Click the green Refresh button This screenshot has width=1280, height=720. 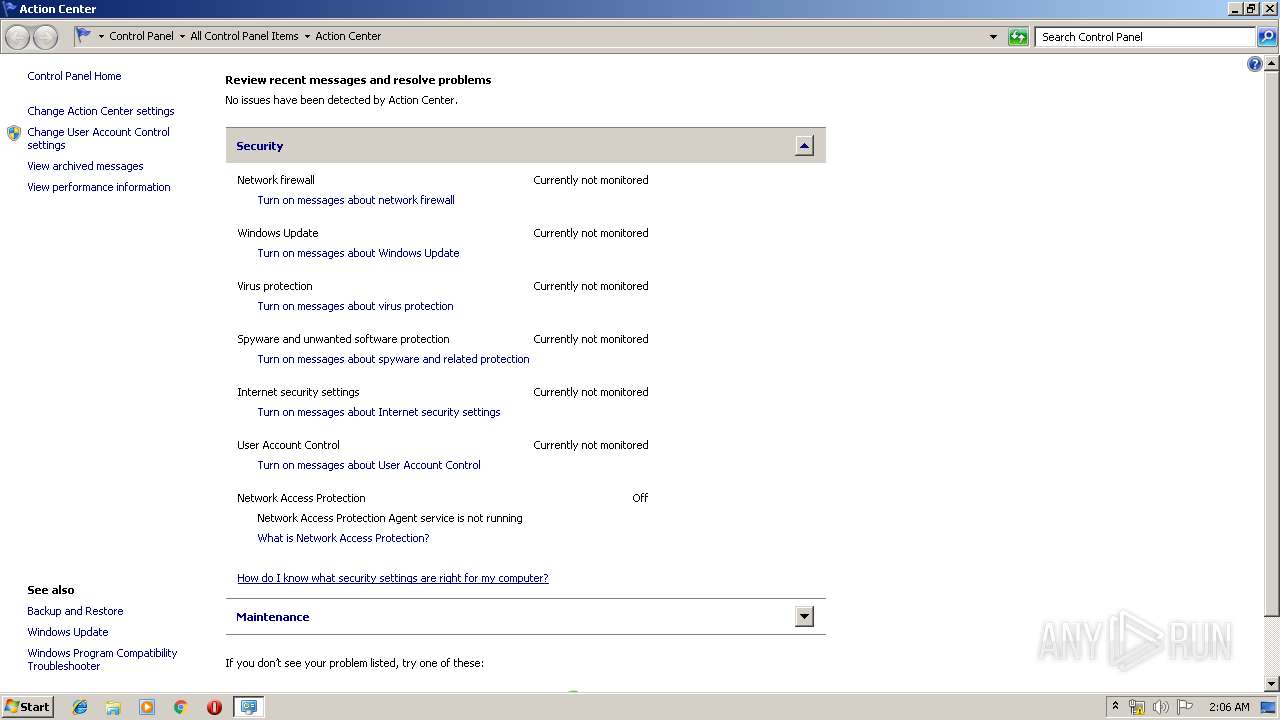pos(1018,37)
